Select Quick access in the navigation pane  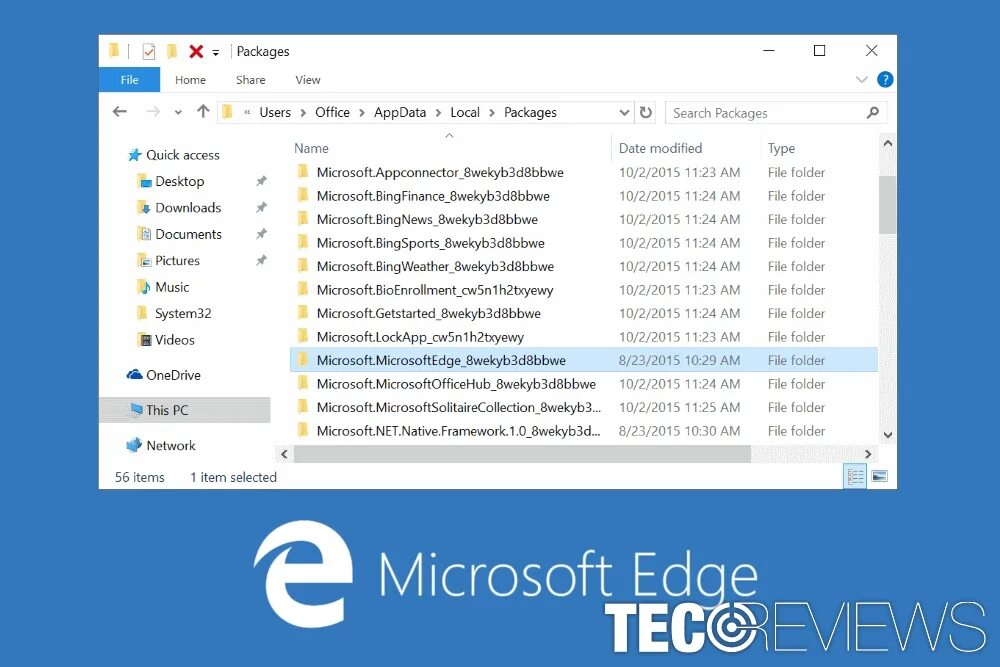pos(173,155)
